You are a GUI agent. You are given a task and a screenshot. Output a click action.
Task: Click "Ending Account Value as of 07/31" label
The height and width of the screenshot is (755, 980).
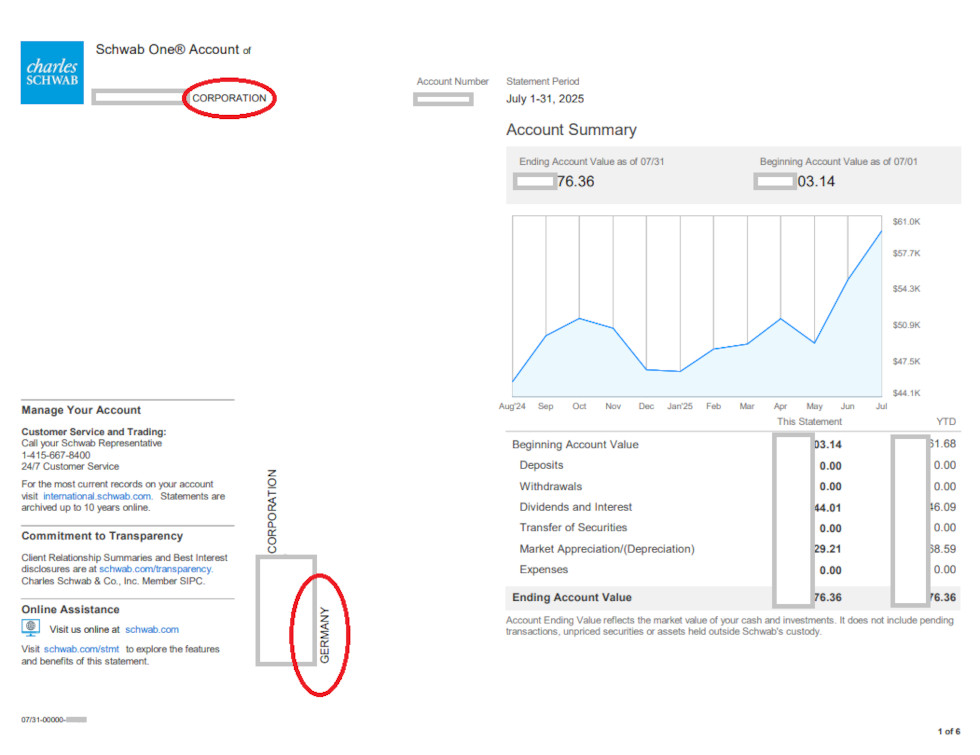[x=591, y=161]
